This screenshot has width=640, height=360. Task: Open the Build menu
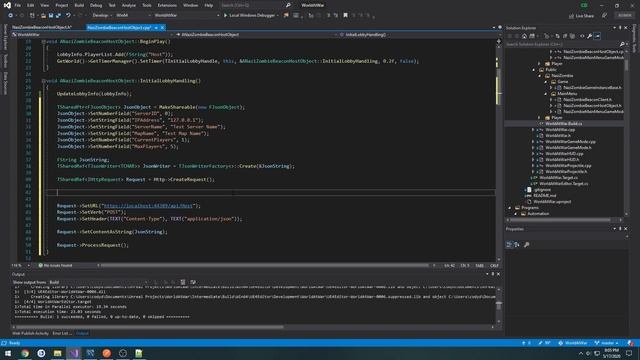click(79, 5)
